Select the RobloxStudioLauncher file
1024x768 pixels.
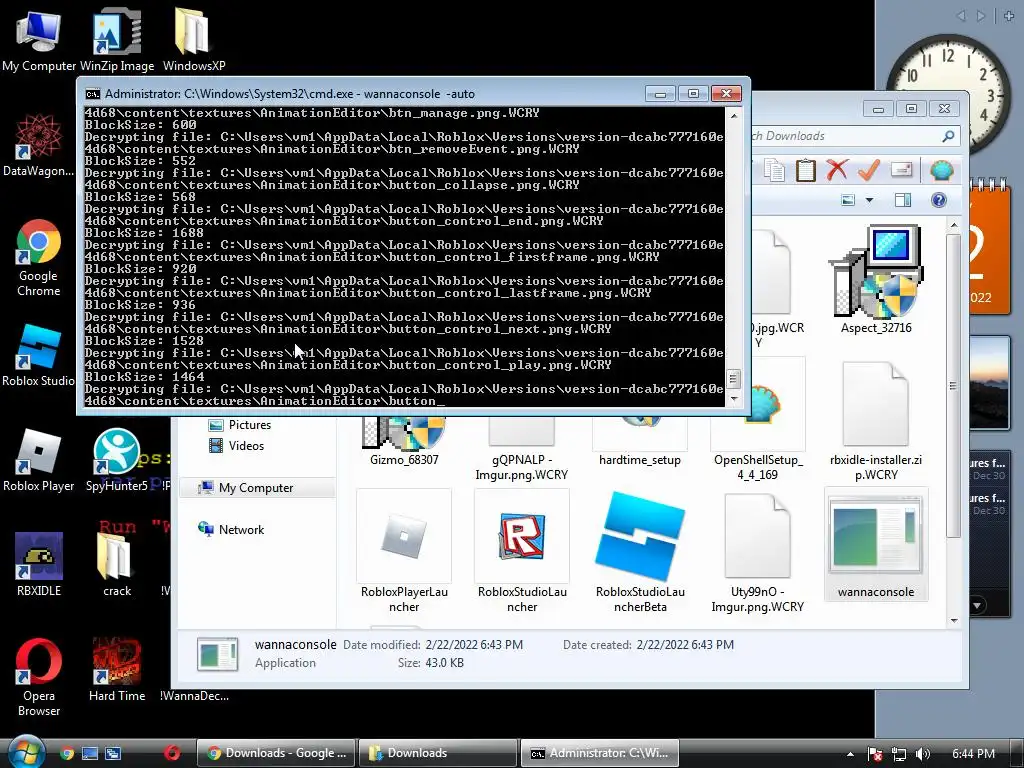click(522, 551)
